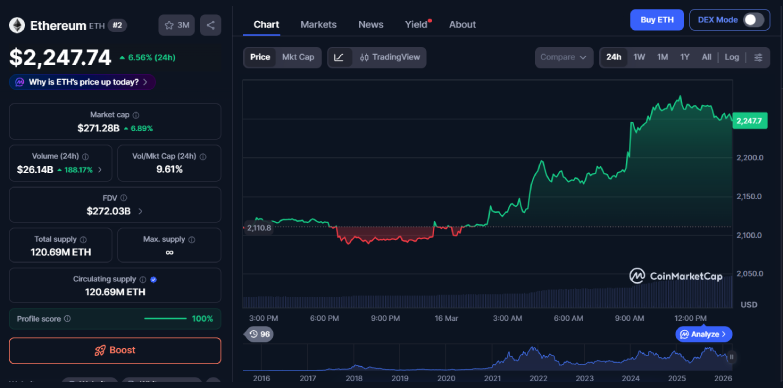Select the All time range

pos(706,57)
